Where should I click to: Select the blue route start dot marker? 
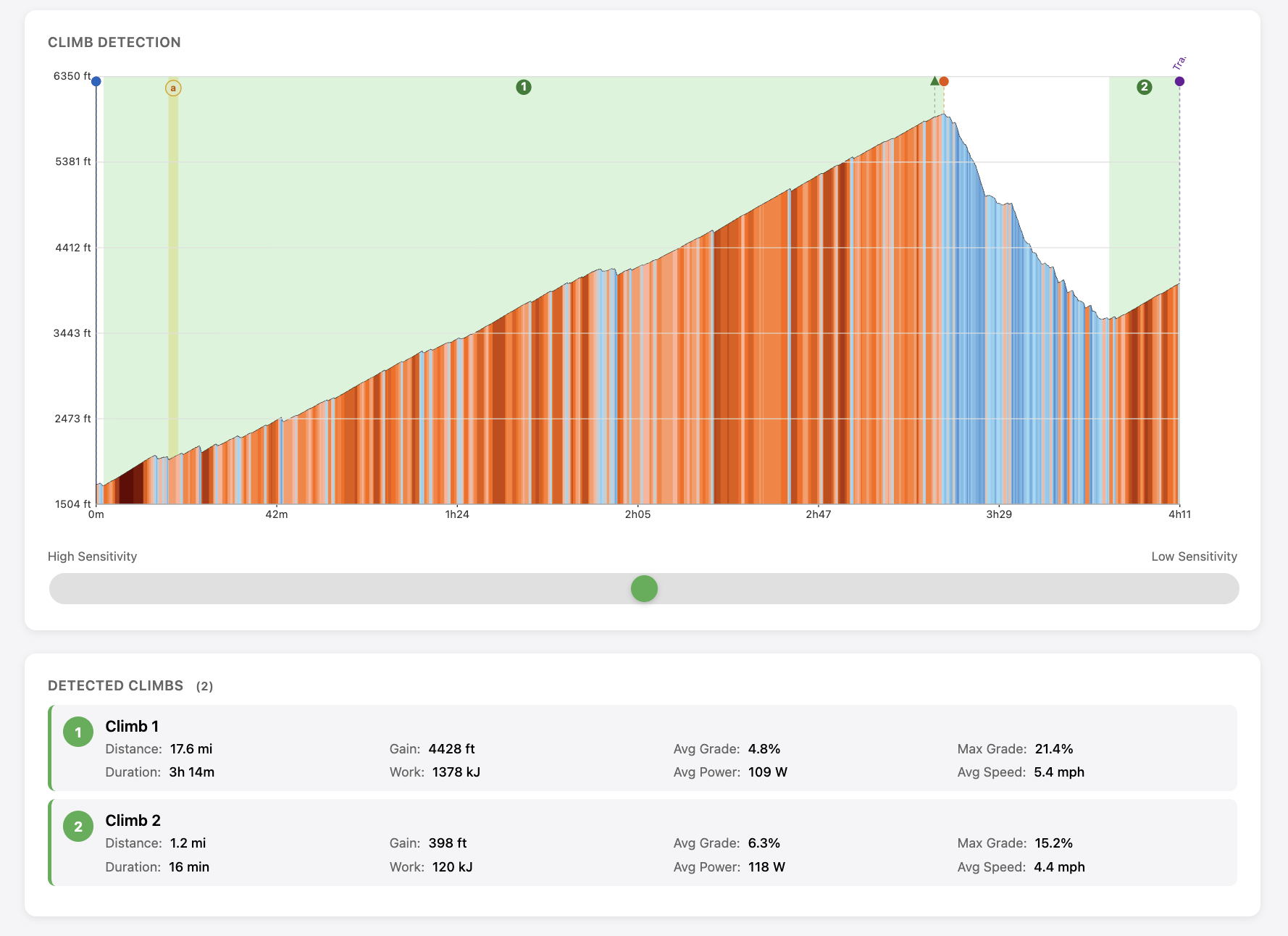(x=95, y=81)
